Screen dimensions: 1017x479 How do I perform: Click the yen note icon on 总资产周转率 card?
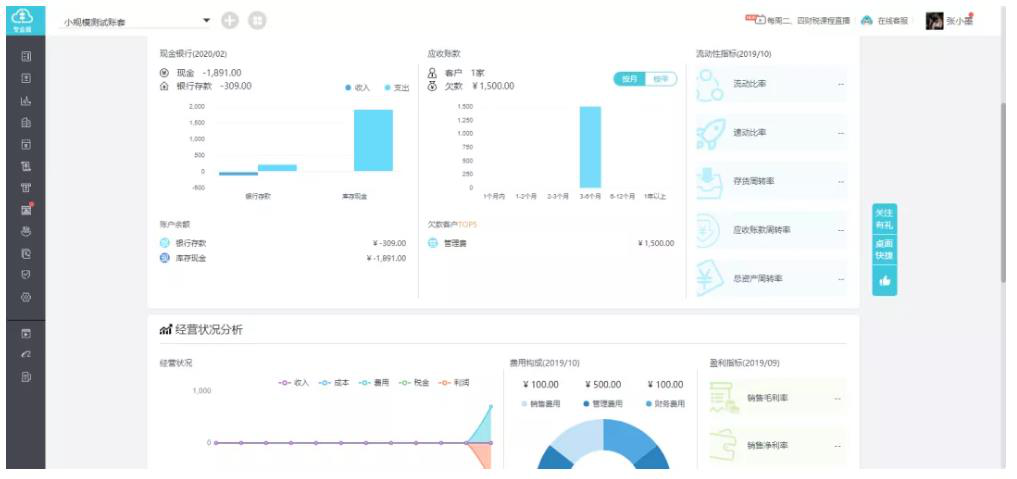pos(710,279)
